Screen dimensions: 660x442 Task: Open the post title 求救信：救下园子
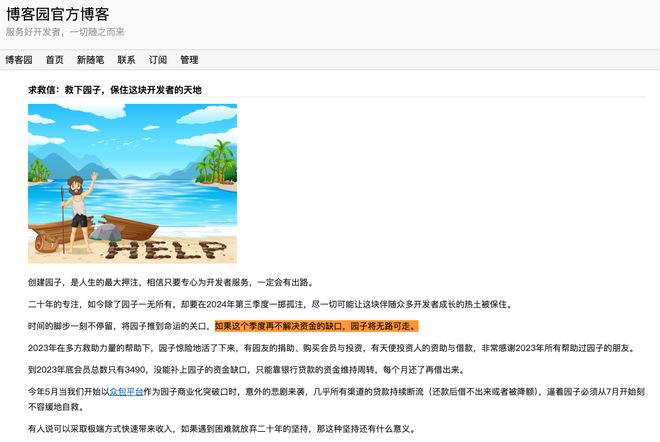115,90
